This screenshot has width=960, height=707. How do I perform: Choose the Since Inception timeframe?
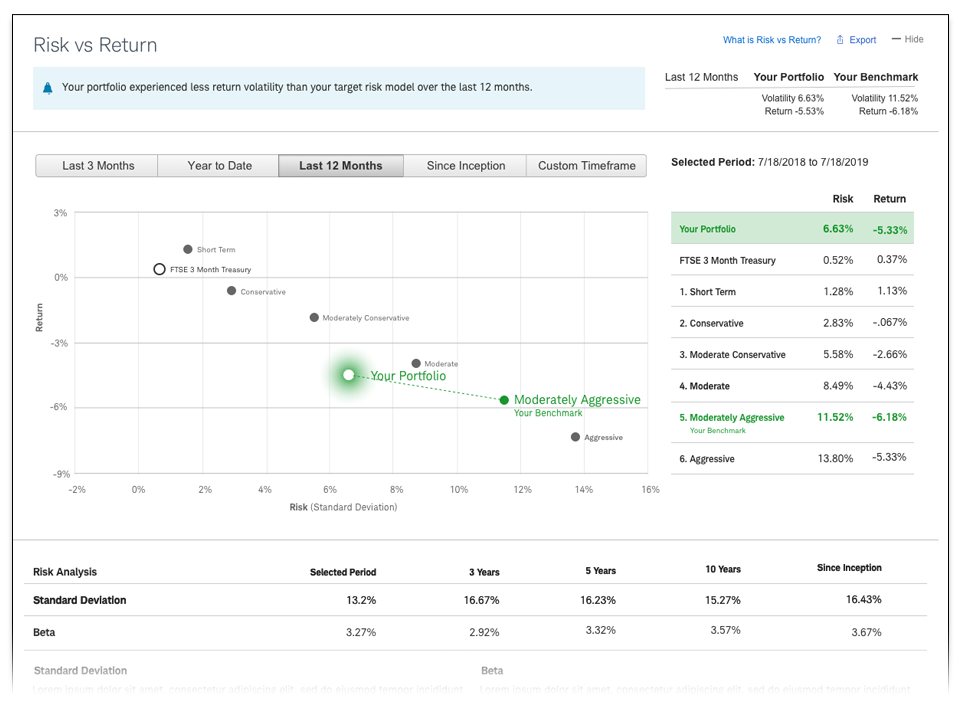tap(465, 166)
